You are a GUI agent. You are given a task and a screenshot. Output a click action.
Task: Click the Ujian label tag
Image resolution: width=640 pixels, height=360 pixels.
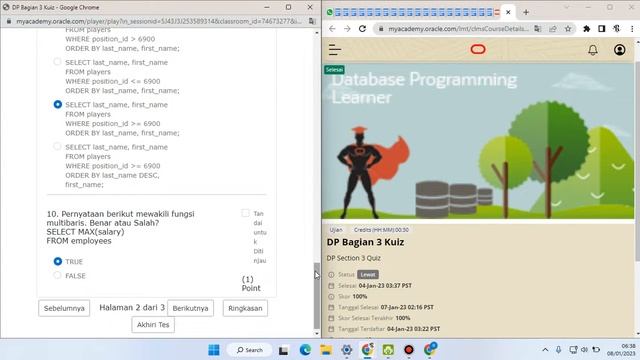pos(336,230)
